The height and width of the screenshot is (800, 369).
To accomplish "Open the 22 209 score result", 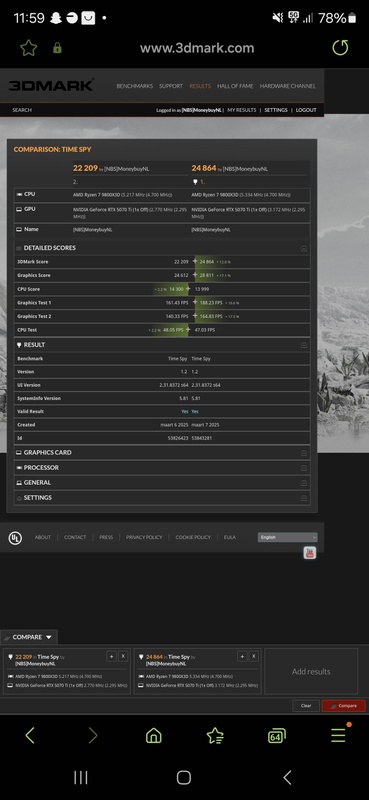I will point(85,168).
